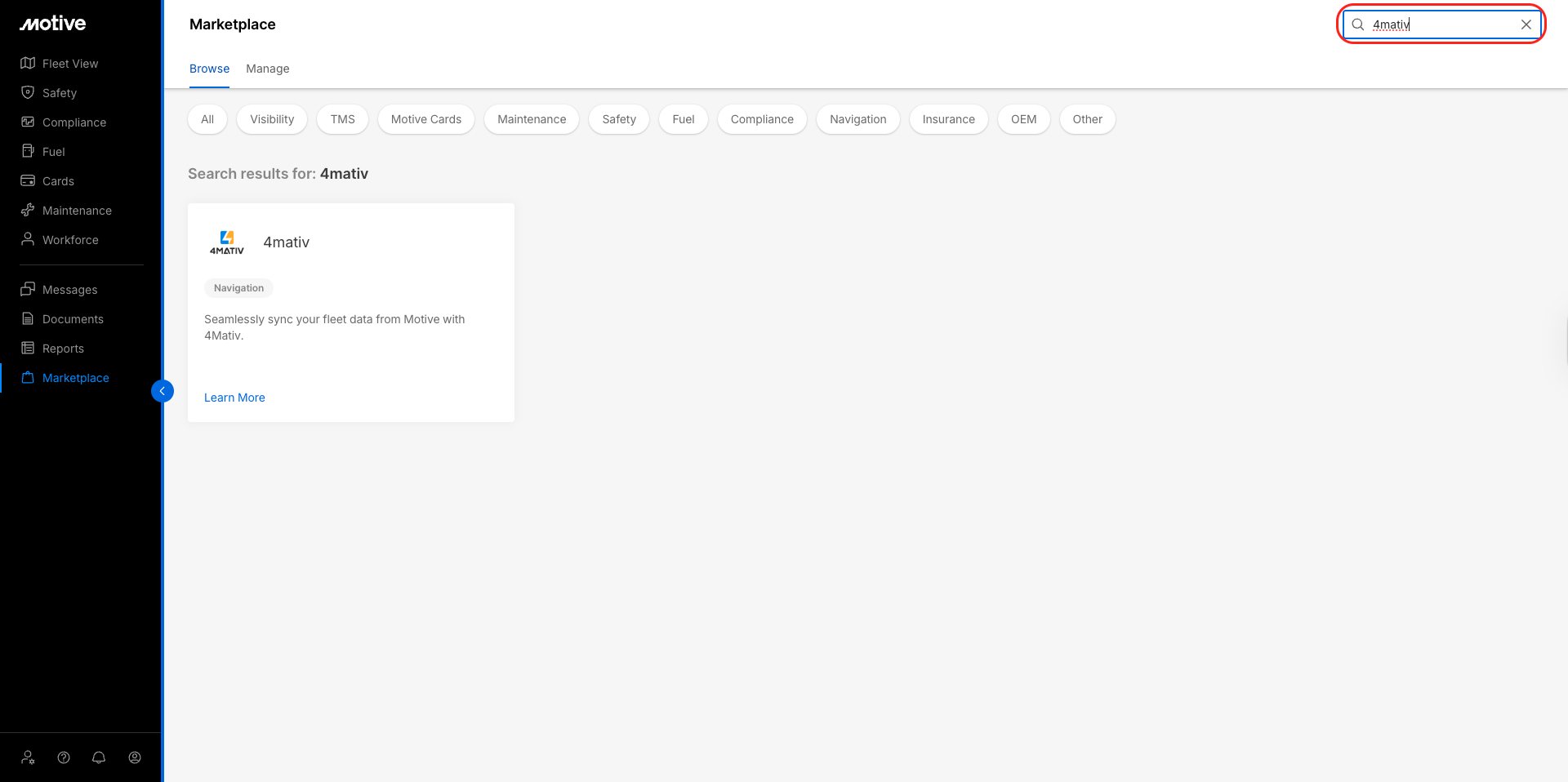
Task: Open admin user settings icon
Action: pyautogui.click(x=28, y=758)
